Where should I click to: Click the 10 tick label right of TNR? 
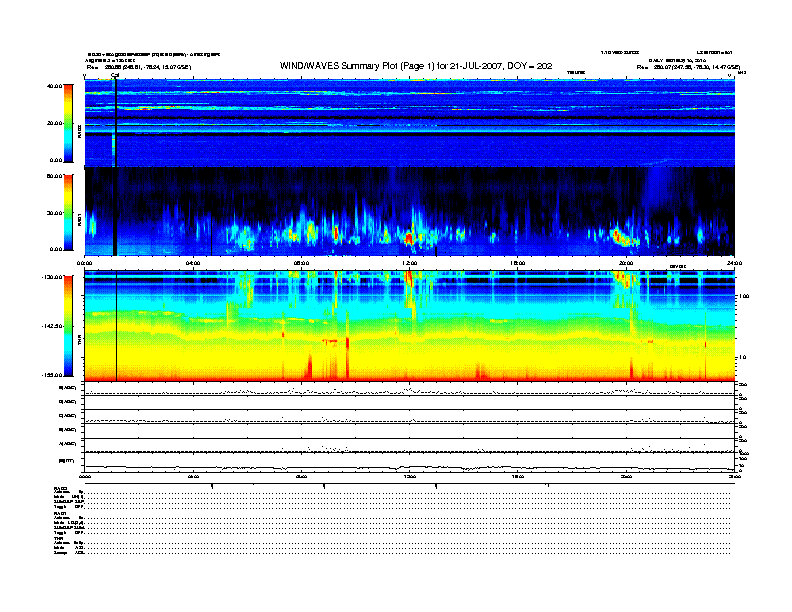(x=742, y=358)
